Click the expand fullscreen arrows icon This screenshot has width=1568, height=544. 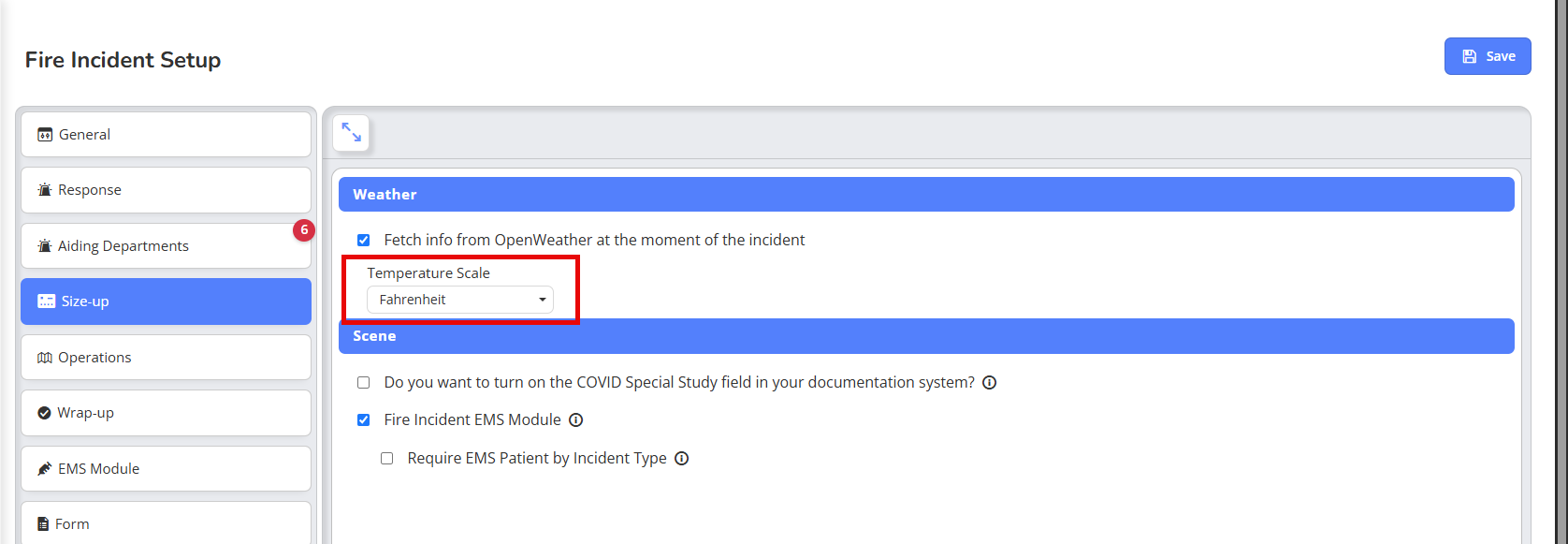pos(351,133)
